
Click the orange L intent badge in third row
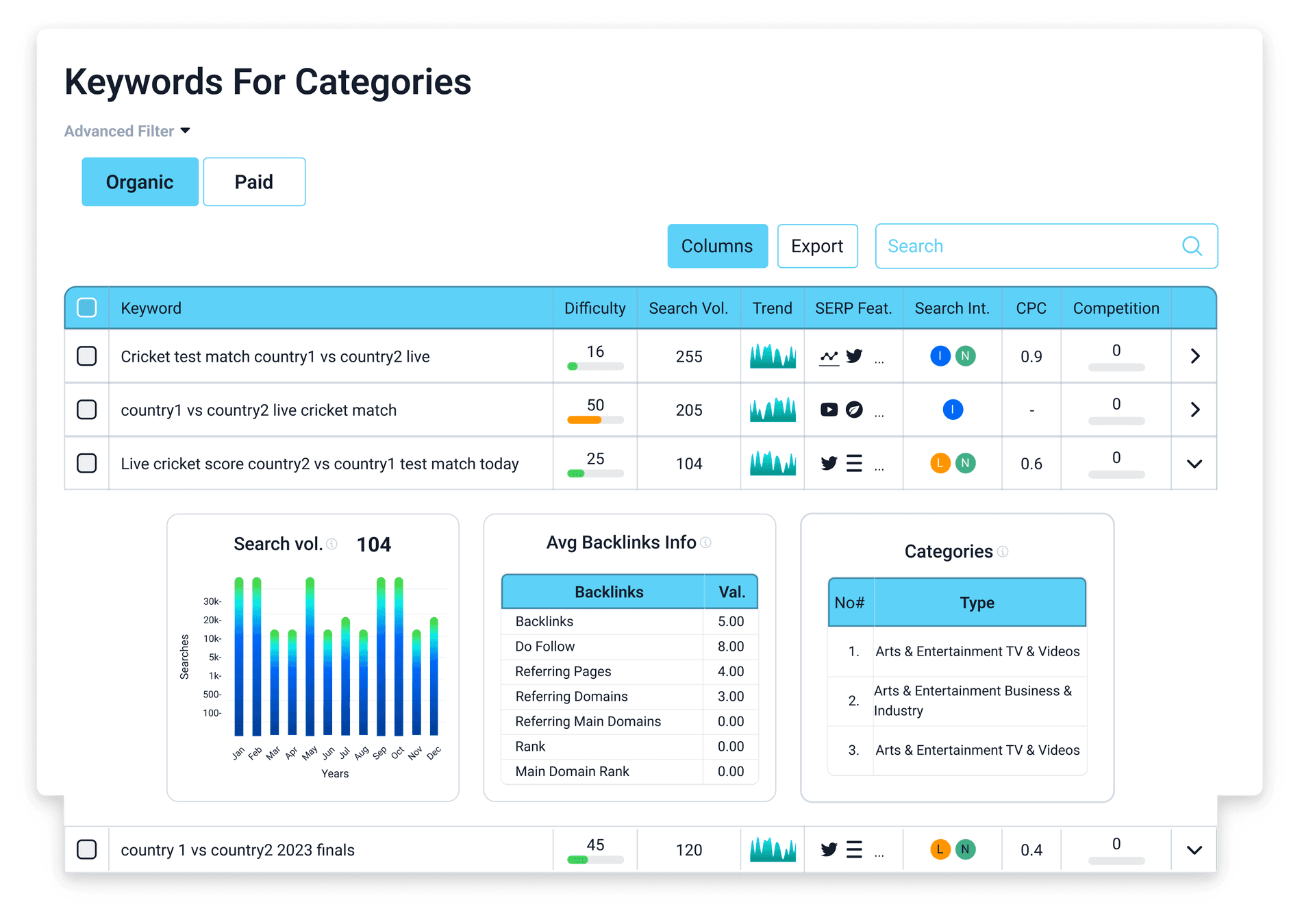940,463
